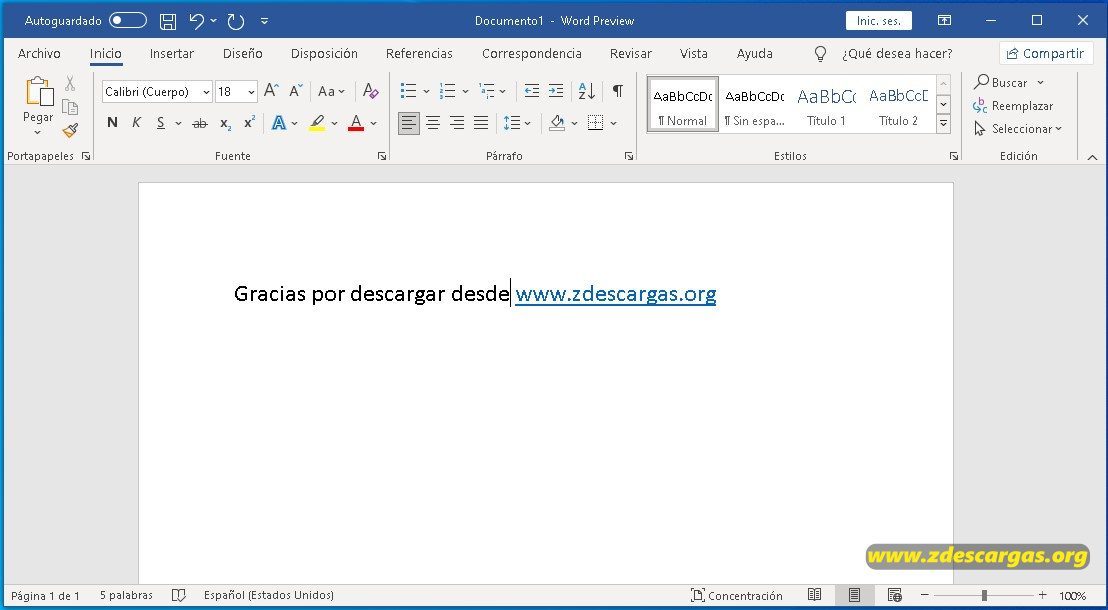Click the Compartir button
This screenshot has width=1108, height=610.
(x=1046, y=54)
